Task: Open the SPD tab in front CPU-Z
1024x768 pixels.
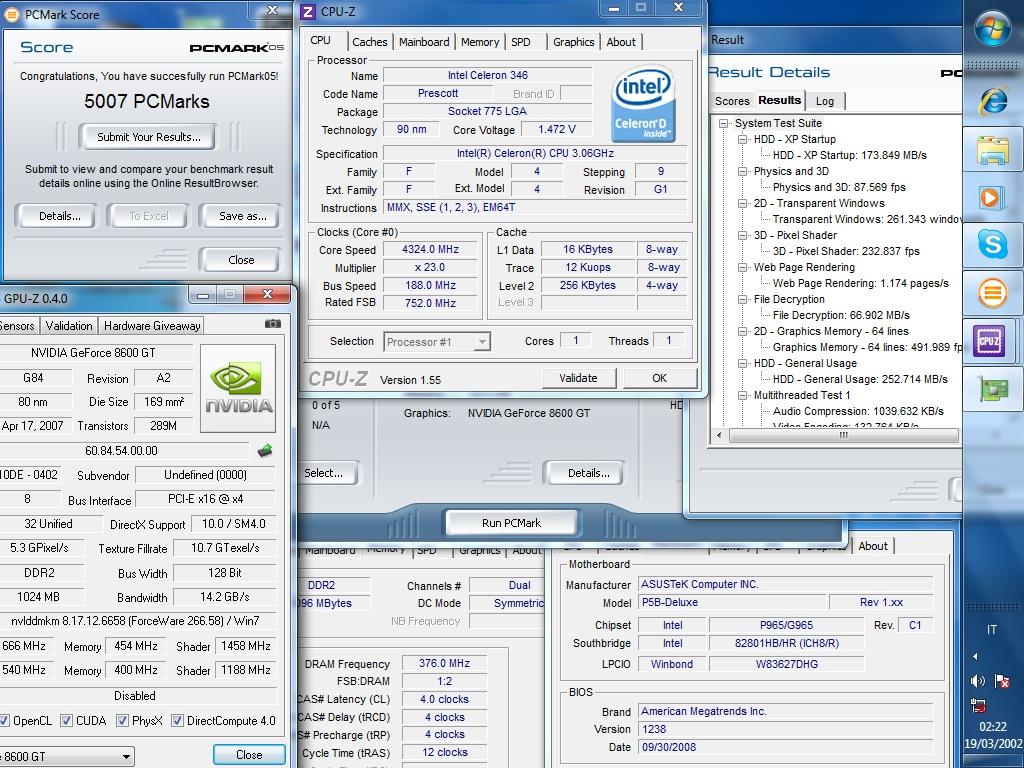Action: [520, 42]
